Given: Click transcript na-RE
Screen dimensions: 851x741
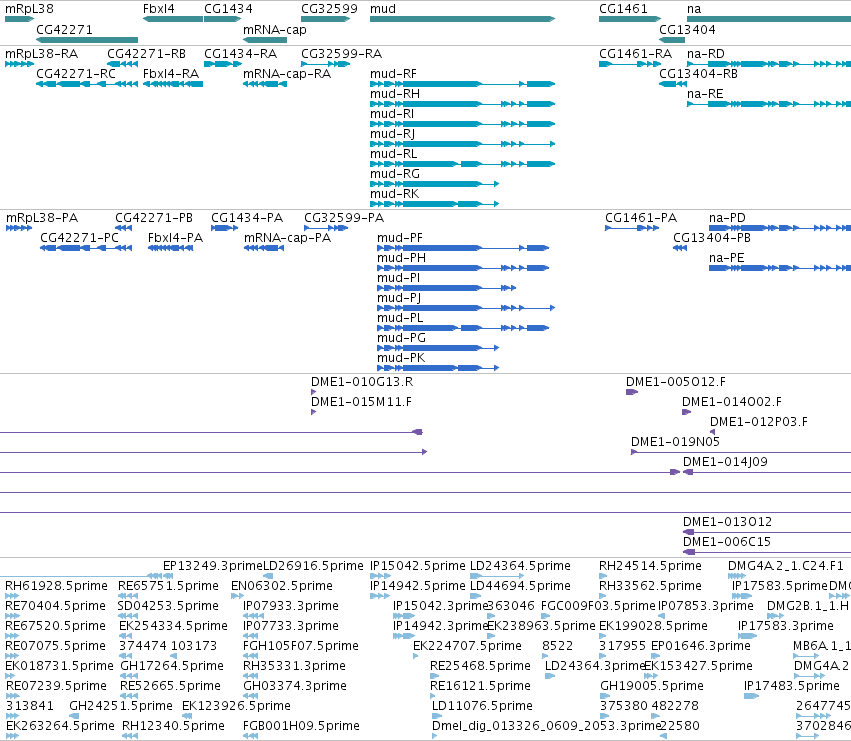Looking at the screenshot, I should tap(769, 104).
